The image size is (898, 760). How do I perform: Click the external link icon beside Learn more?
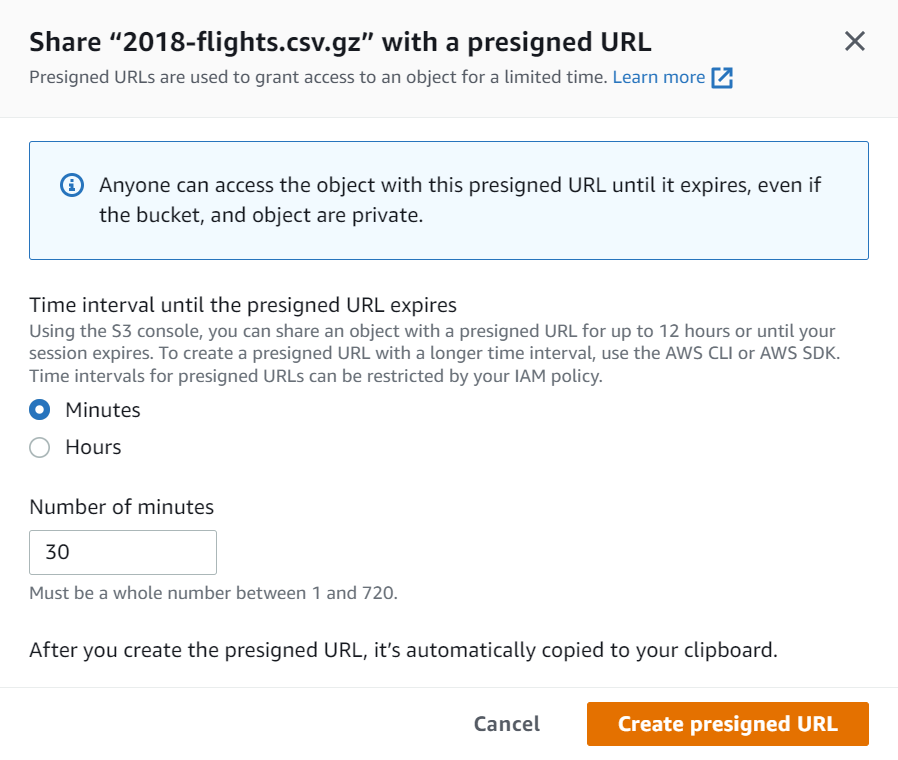pos(722,78)
